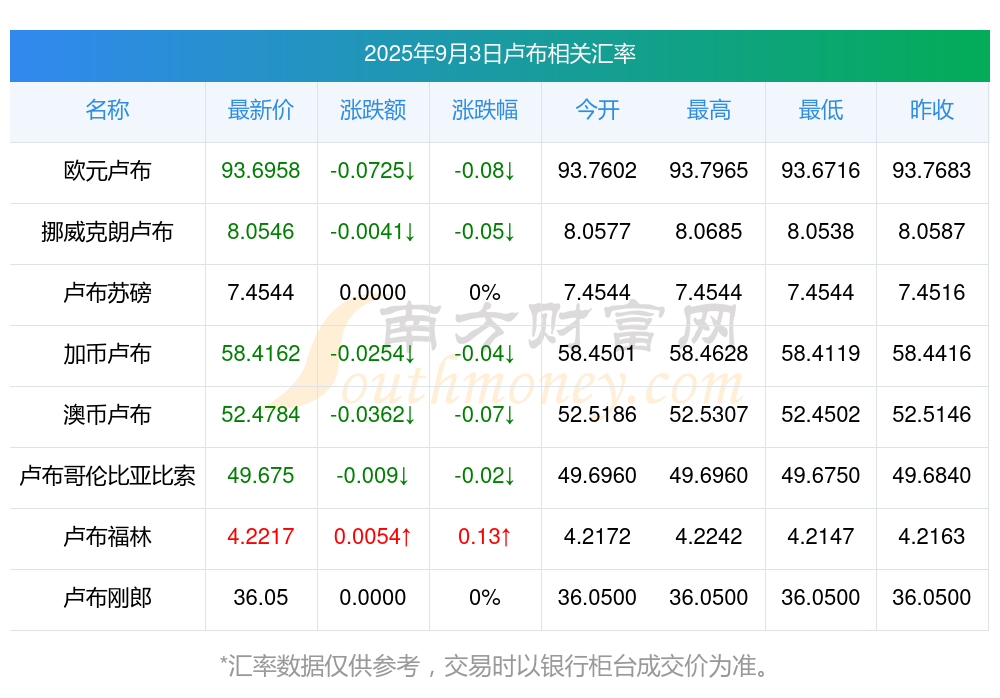Click previous close '49.6840'
Screen dimensions: 1000x698
coord(932,475)
